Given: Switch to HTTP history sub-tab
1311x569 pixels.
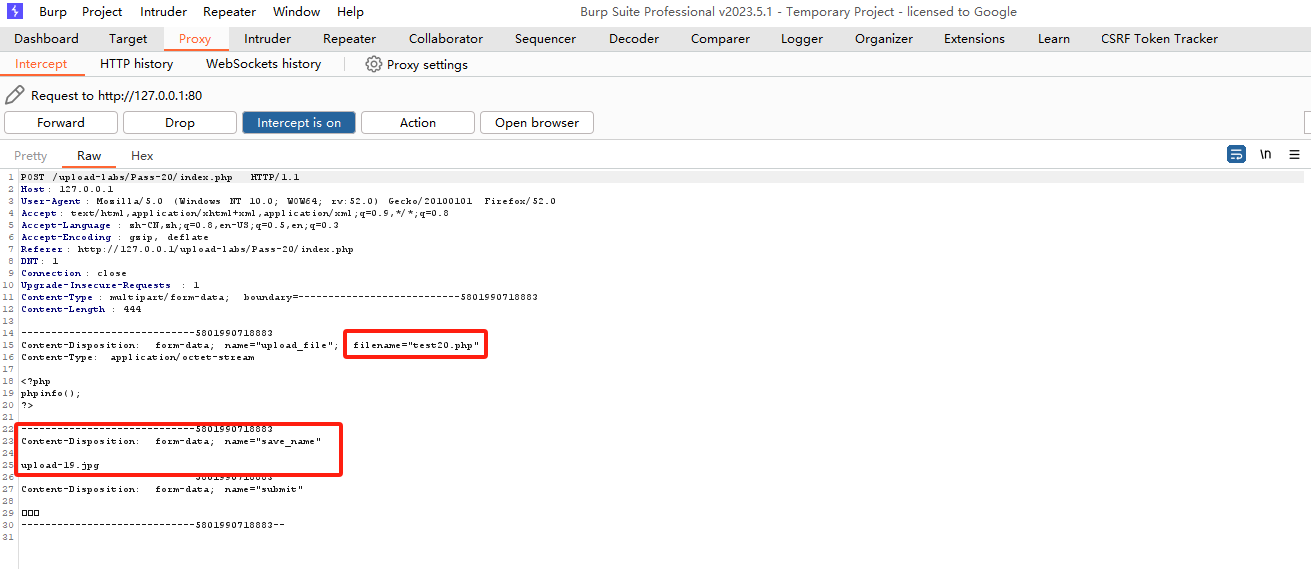Looking at the screenshot, I should [x=136, y=64].
